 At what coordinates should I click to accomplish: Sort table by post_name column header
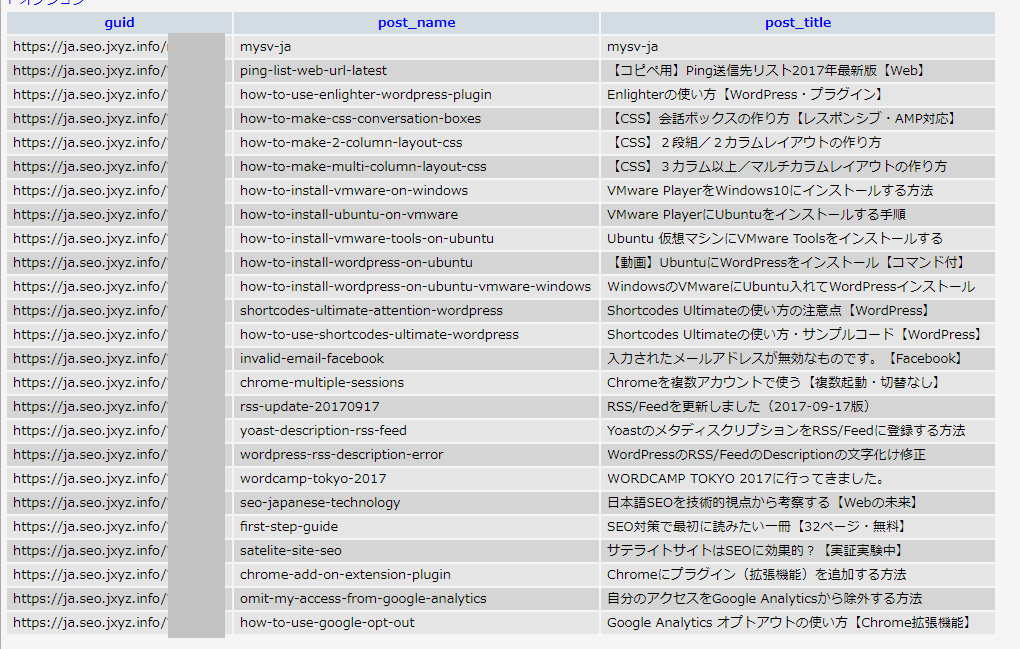(416, 23)
